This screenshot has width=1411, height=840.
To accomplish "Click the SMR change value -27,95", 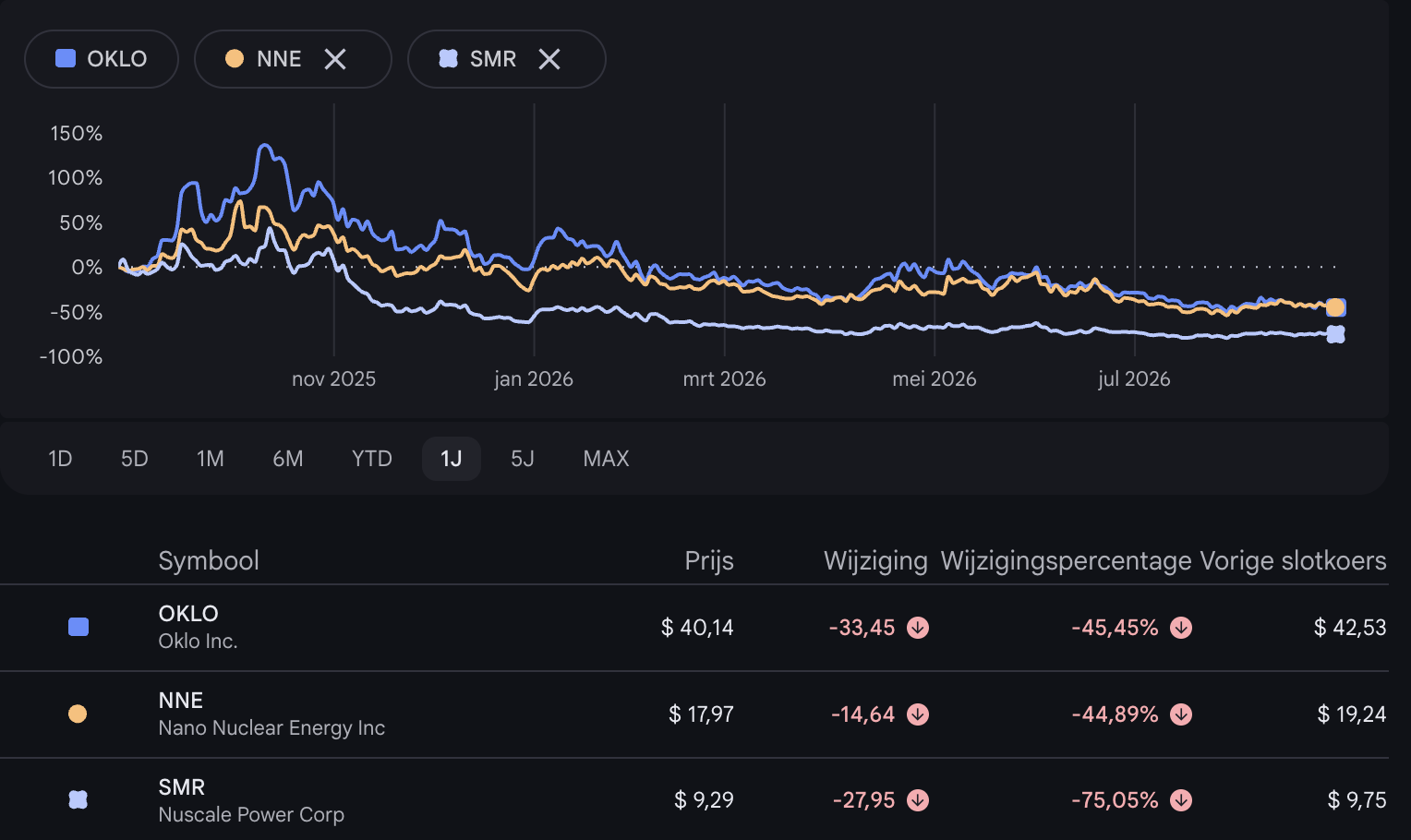I will 863,800.
